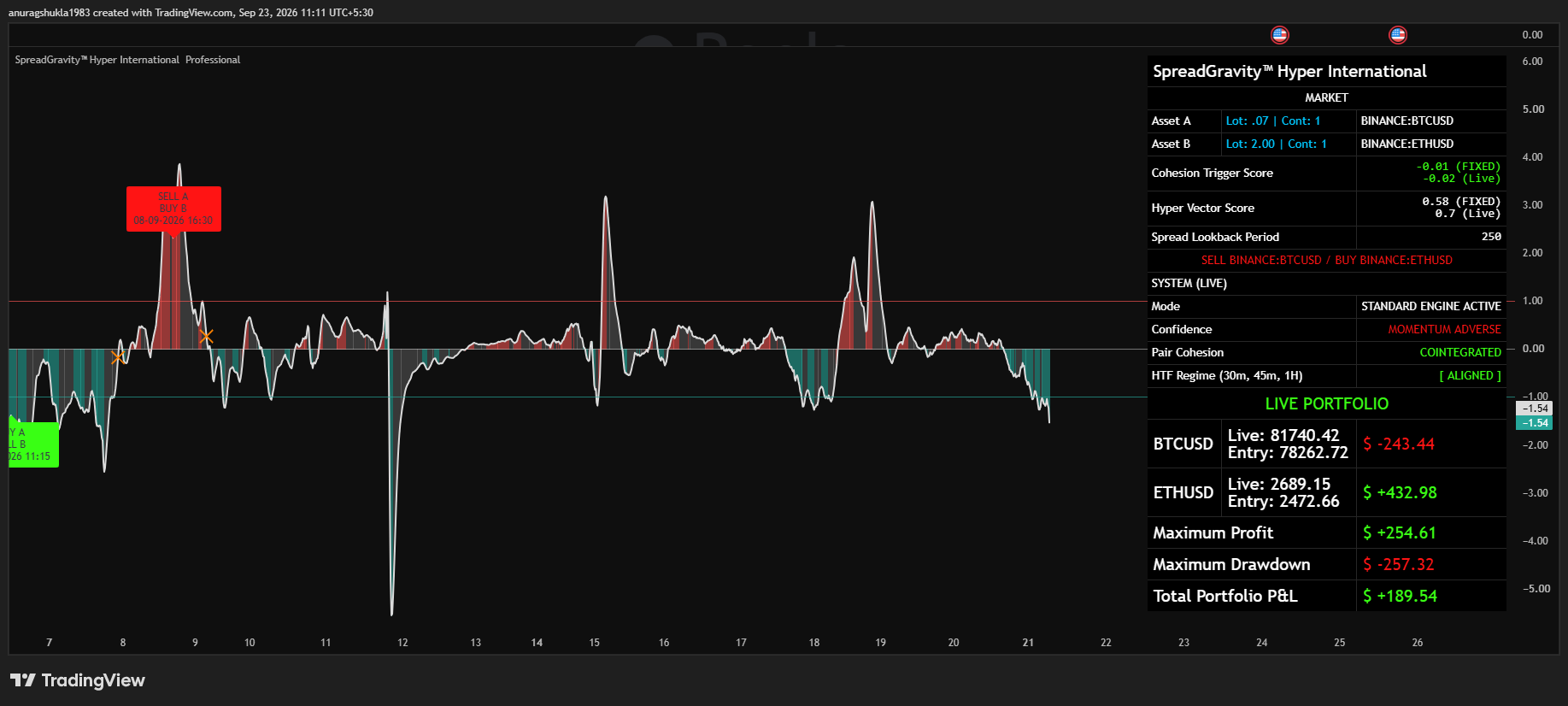The width and height of the screenshot is (1568, 706).
Task: Select the $ +254.61 maximum profit value
Action: click(1400, 533)
